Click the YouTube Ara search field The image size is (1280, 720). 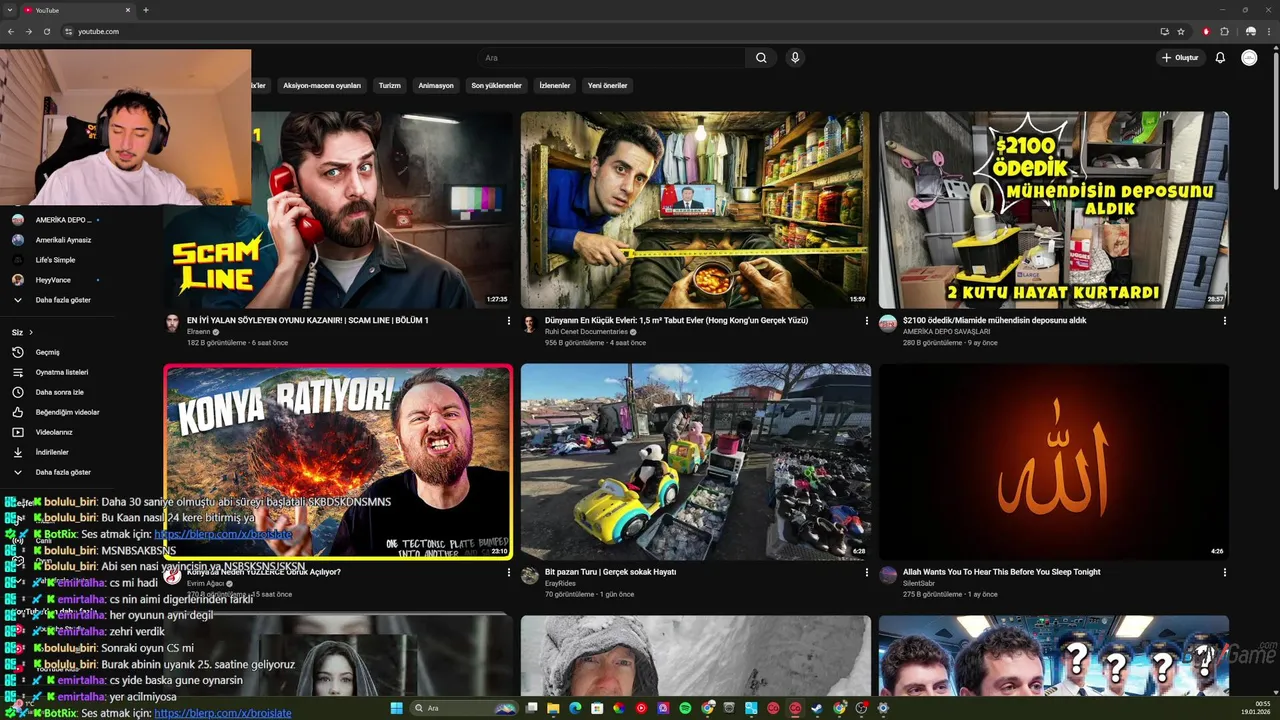click(x=610, y=58)
